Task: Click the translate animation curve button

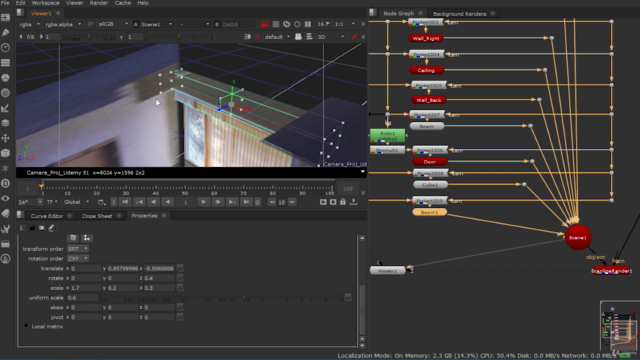Action: tap(180, 269)
